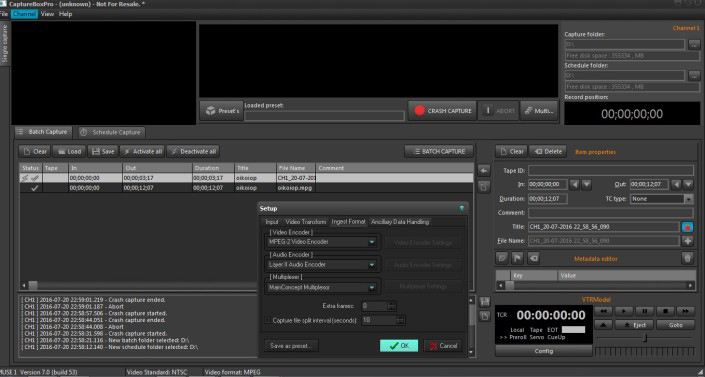Open the Video Transform tab in Setup
Image resolution: width=705 pixels, height=377 pixels.
coord(305,222)
